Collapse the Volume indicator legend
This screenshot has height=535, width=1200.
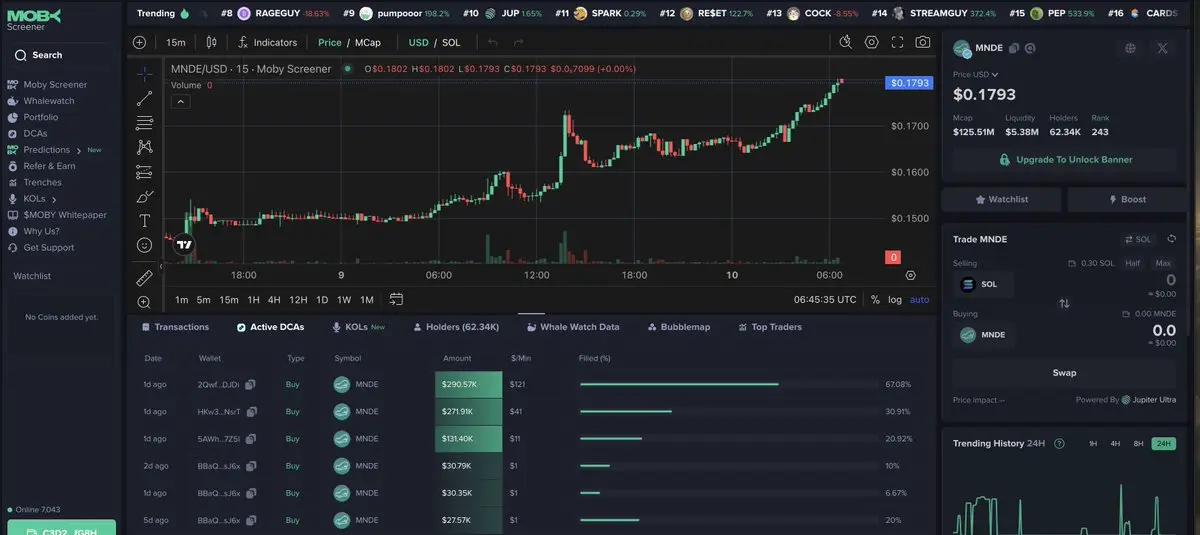(x=181, y=101)
